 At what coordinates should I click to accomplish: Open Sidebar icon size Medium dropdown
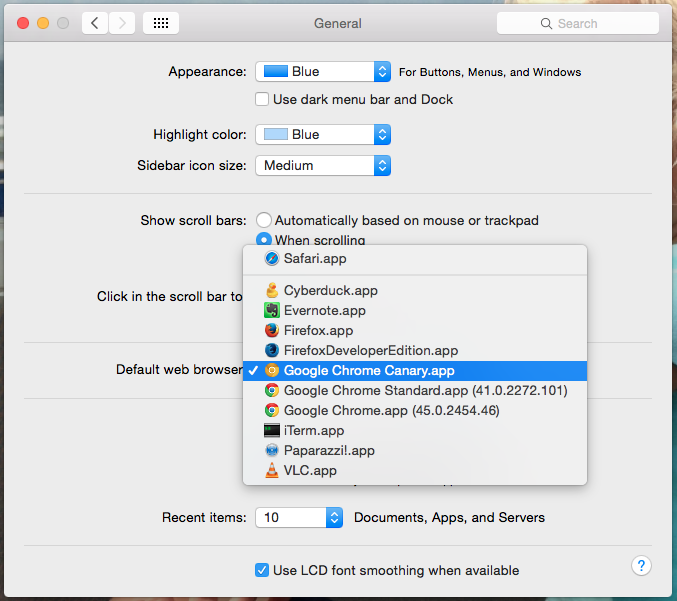[323, 165]
